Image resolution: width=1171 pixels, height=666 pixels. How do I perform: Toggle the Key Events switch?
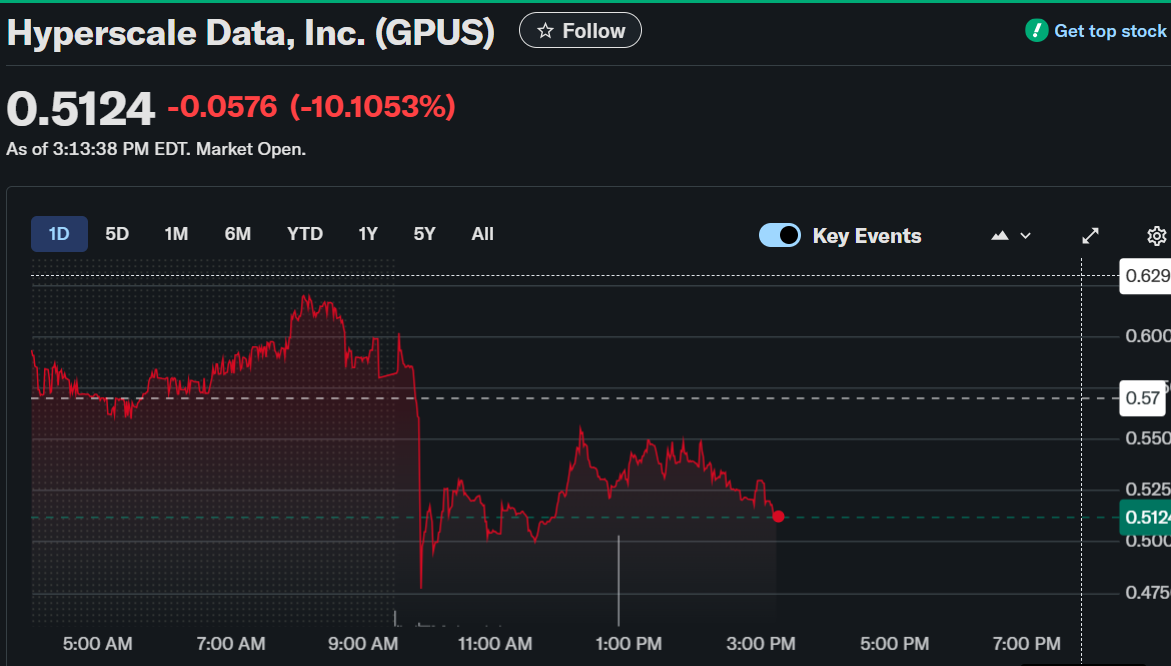(780, 235)
